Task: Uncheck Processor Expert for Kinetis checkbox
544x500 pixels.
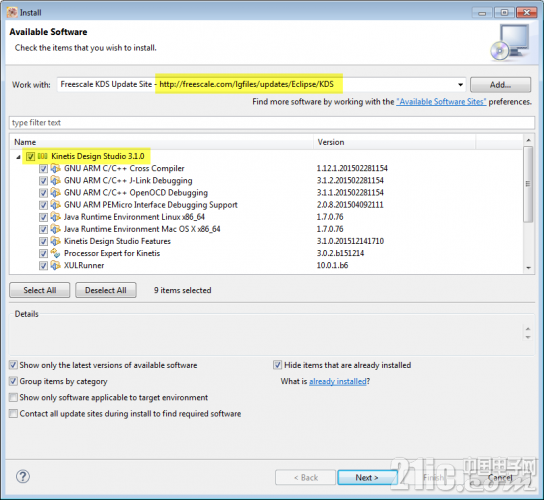Action: pyautogui.click(x=43, y=254)
